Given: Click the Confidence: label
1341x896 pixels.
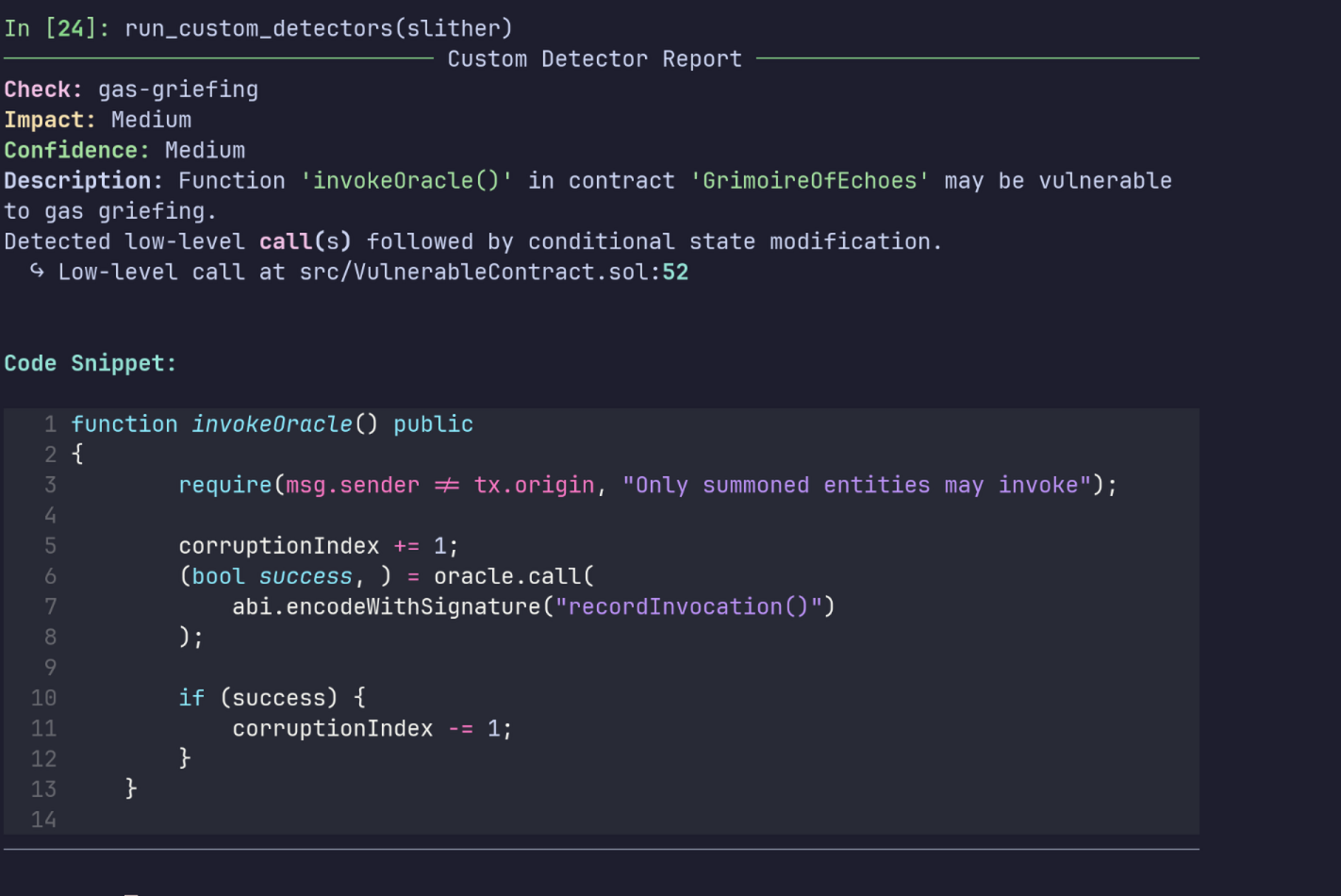Looking at the screenshot, I should 76,151.
